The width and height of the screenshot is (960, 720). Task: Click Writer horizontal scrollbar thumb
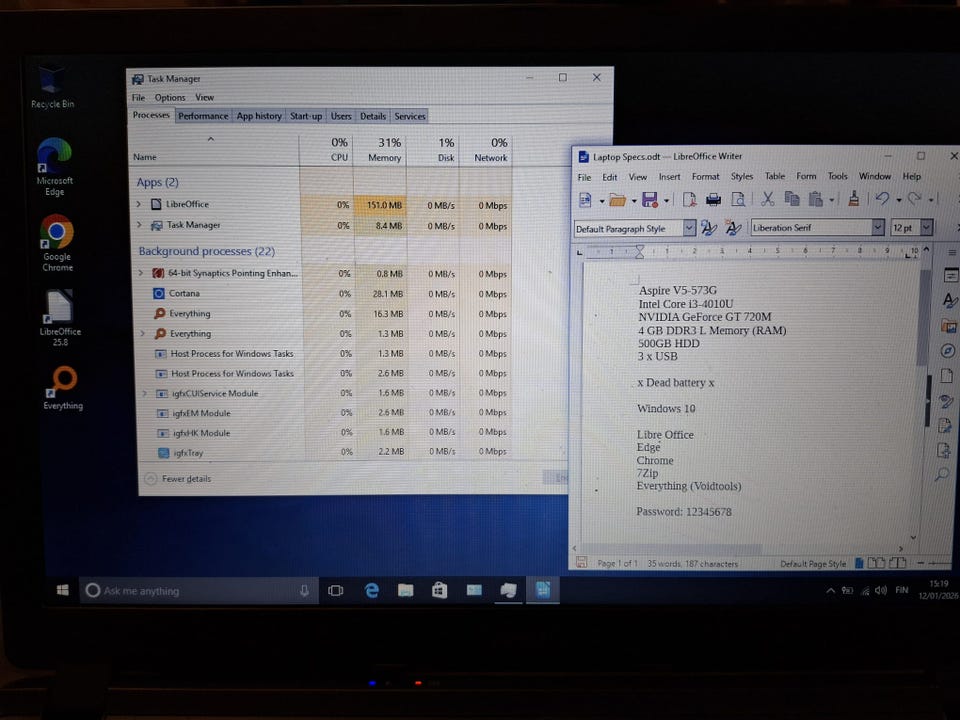pos(673,549)
